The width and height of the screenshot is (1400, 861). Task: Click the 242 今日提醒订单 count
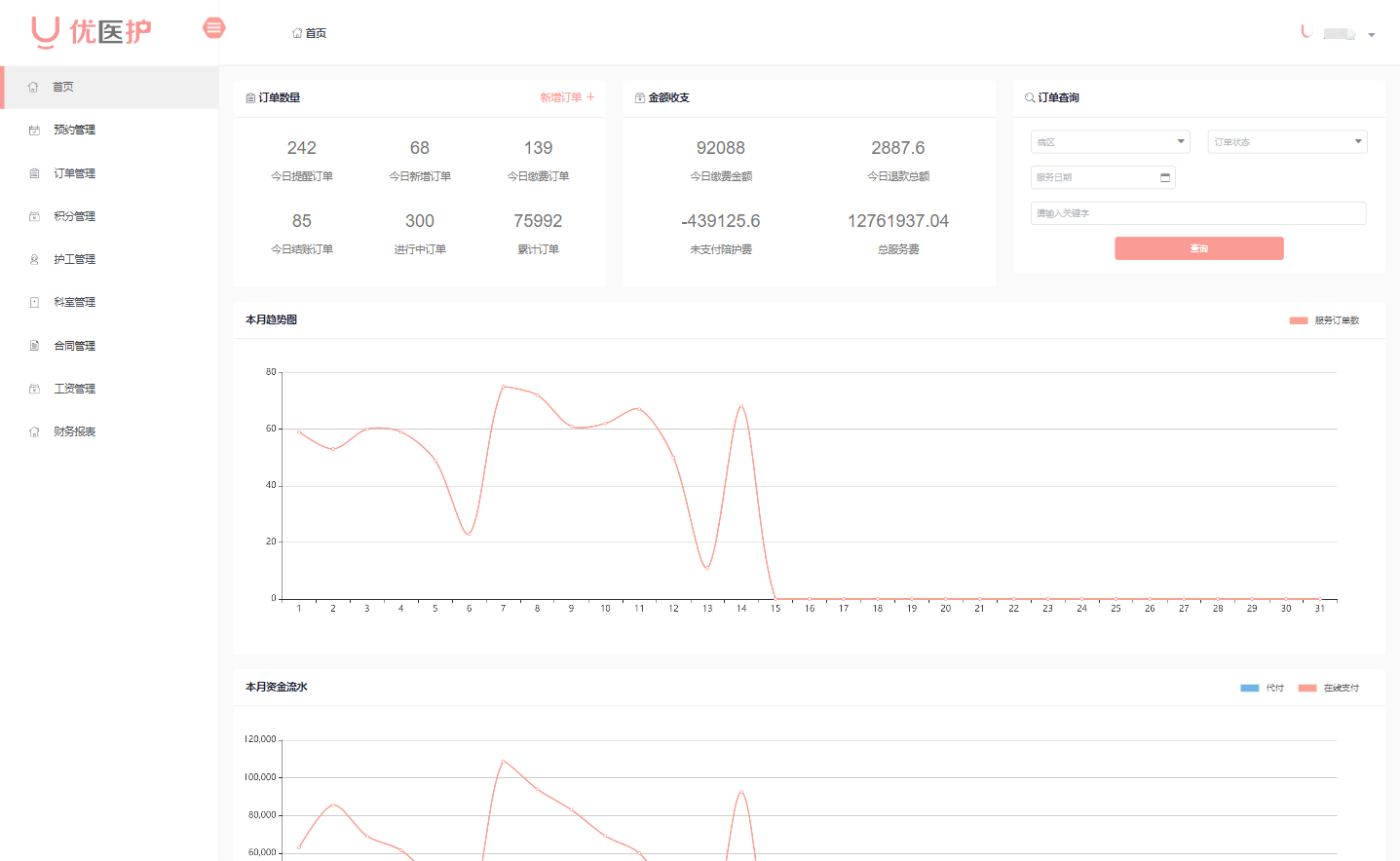[x=302, y=148]
